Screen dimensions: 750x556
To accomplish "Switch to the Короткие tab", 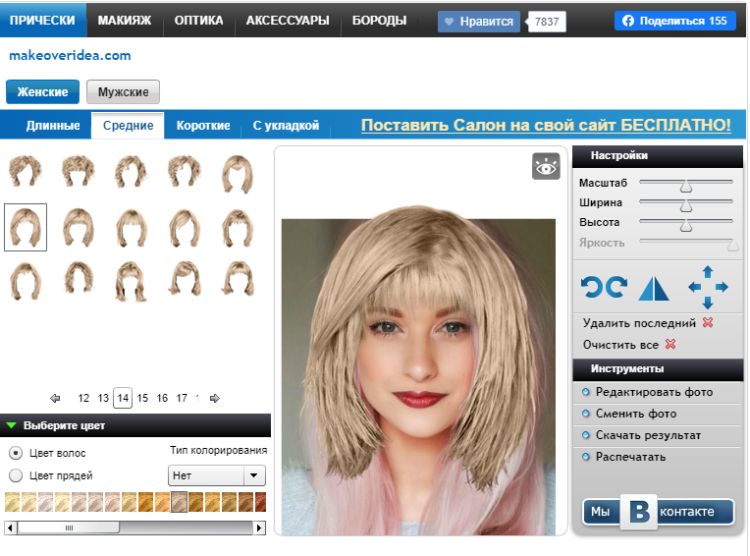I will (203, 126).
